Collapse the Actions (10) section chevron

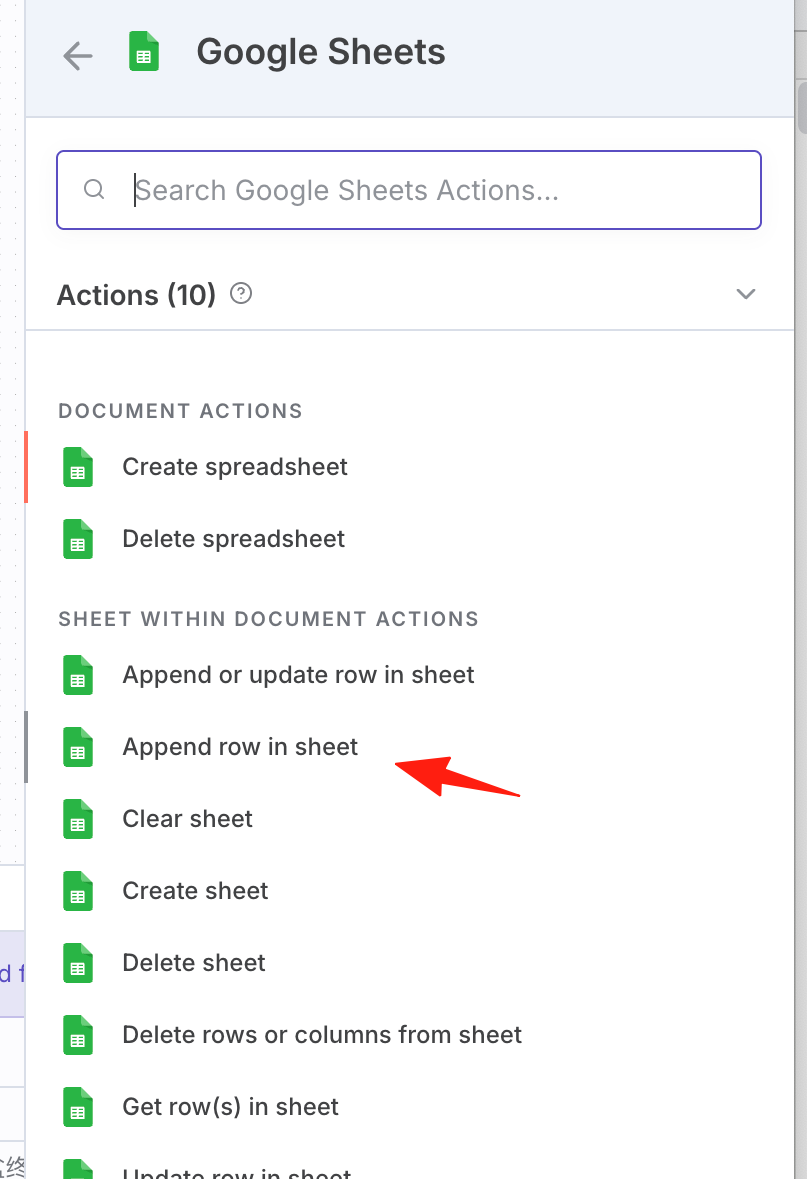[x=745, y=293]
